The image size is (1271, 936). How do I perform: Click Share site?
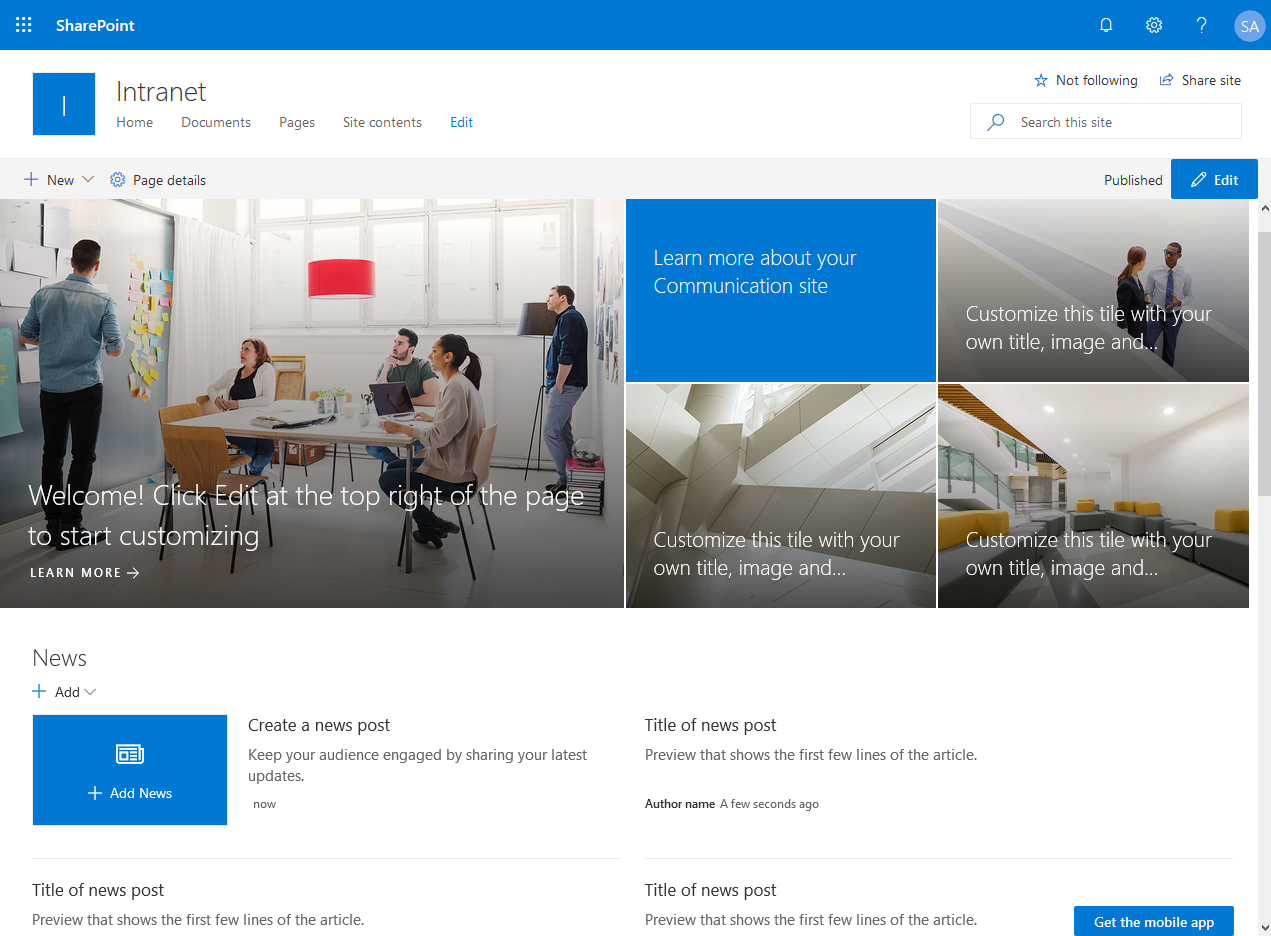1200,80
